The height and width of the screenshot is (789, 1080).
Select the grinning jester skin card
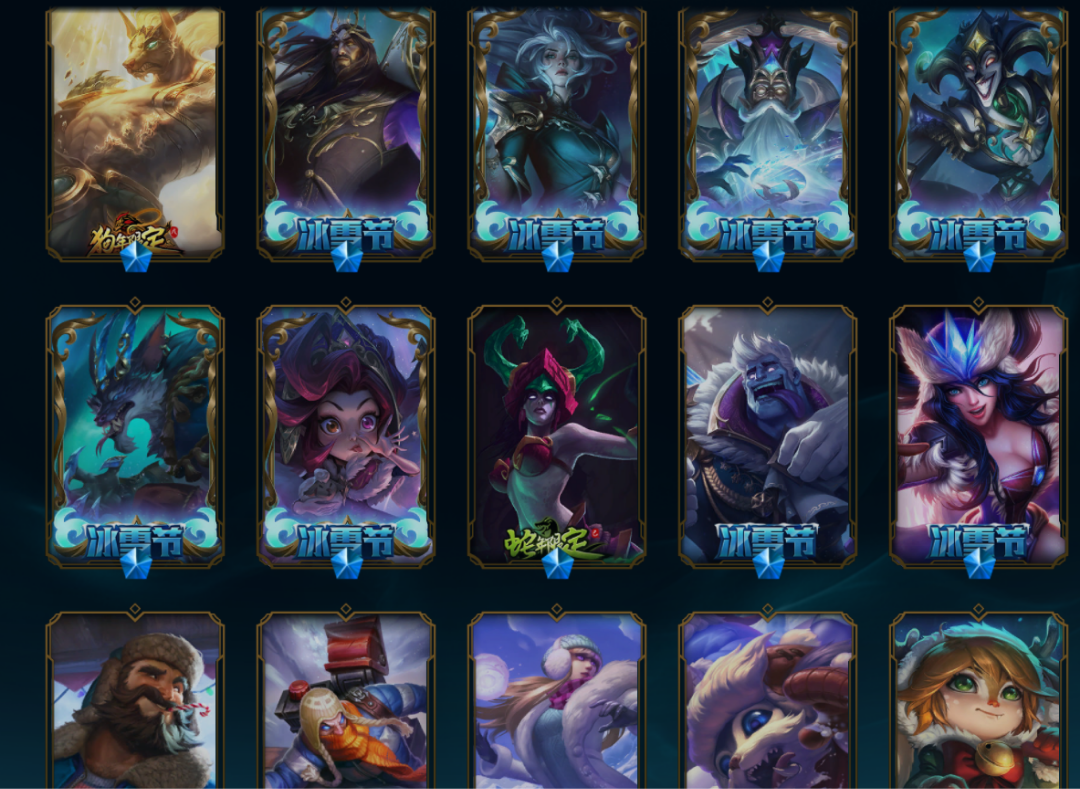979,135
